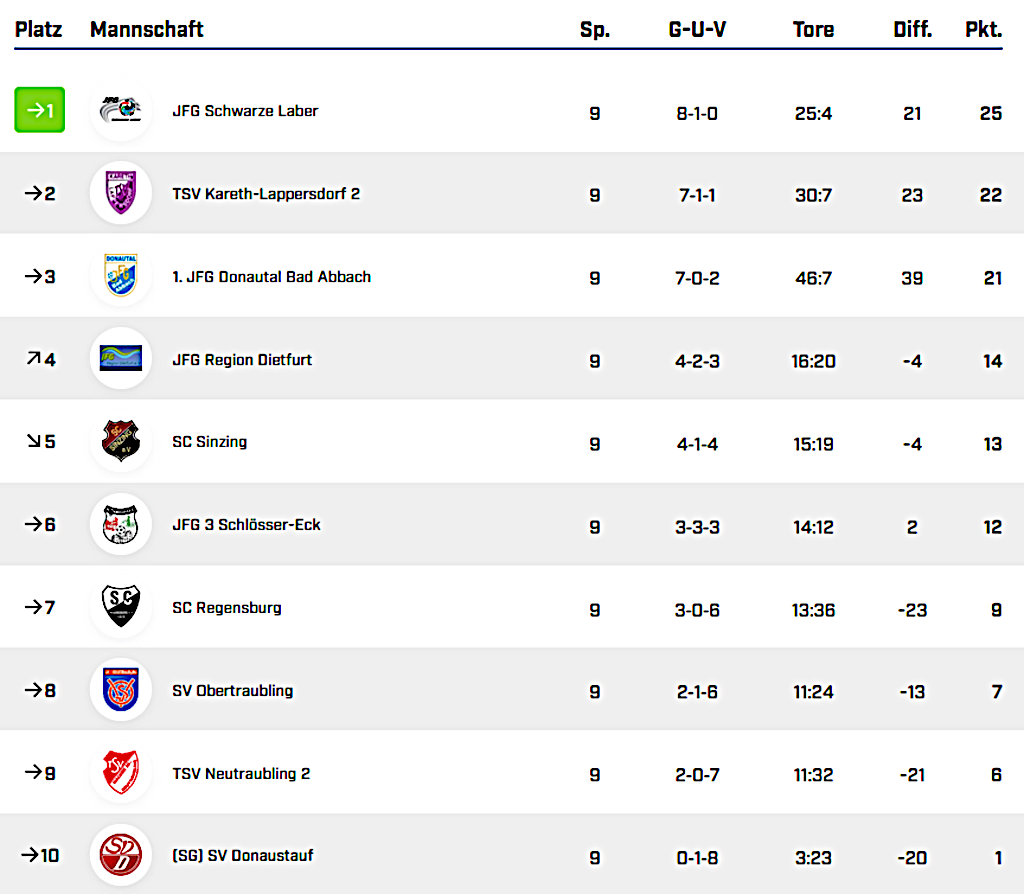1024x894 pixels.
Task: Click the Mannschaft column header
Action: [x=146, y=29]
